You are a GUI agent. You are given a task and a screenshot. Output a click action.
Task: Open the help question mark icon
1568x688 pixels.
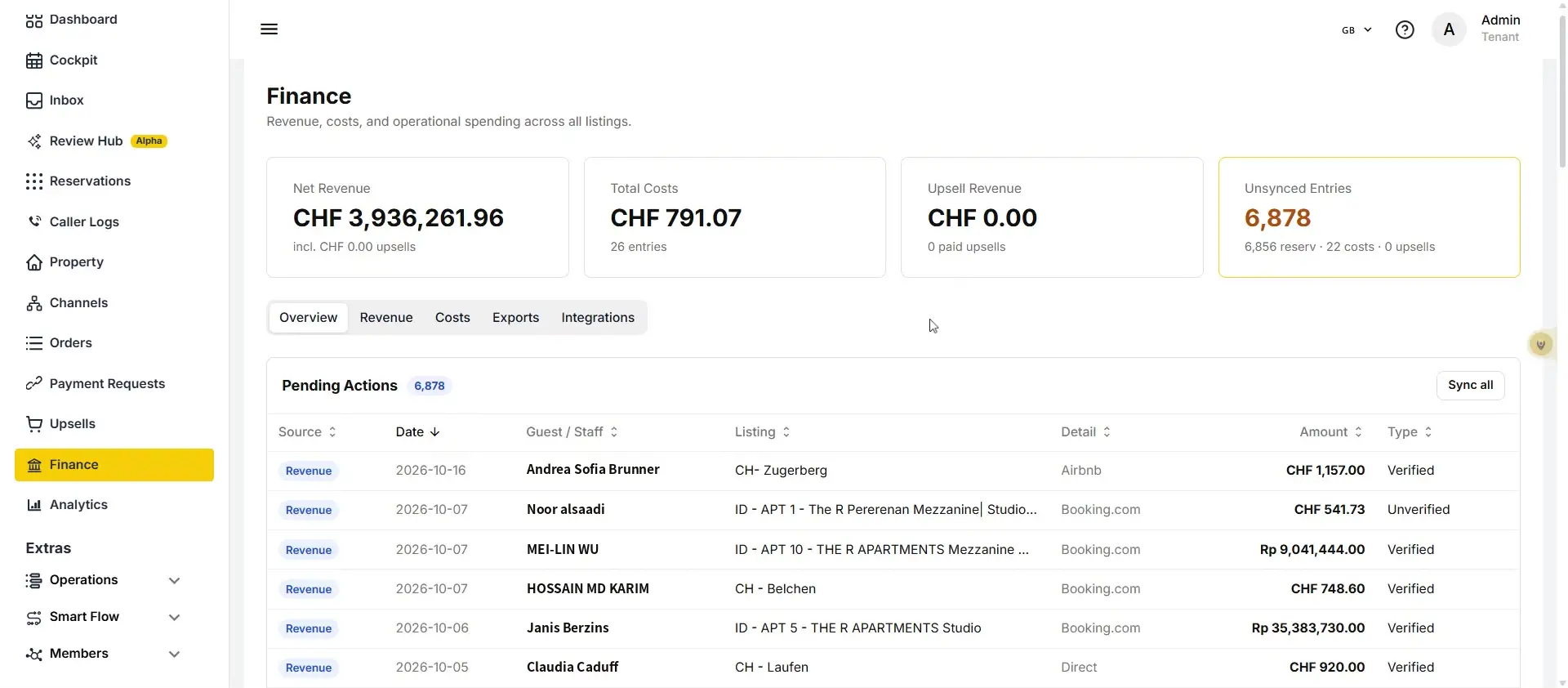(1405, 30)
